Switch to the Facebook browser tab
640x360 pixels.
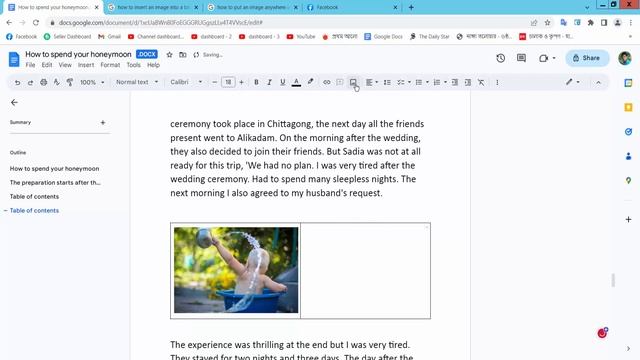pyautogui.click(x=353, y=7)
